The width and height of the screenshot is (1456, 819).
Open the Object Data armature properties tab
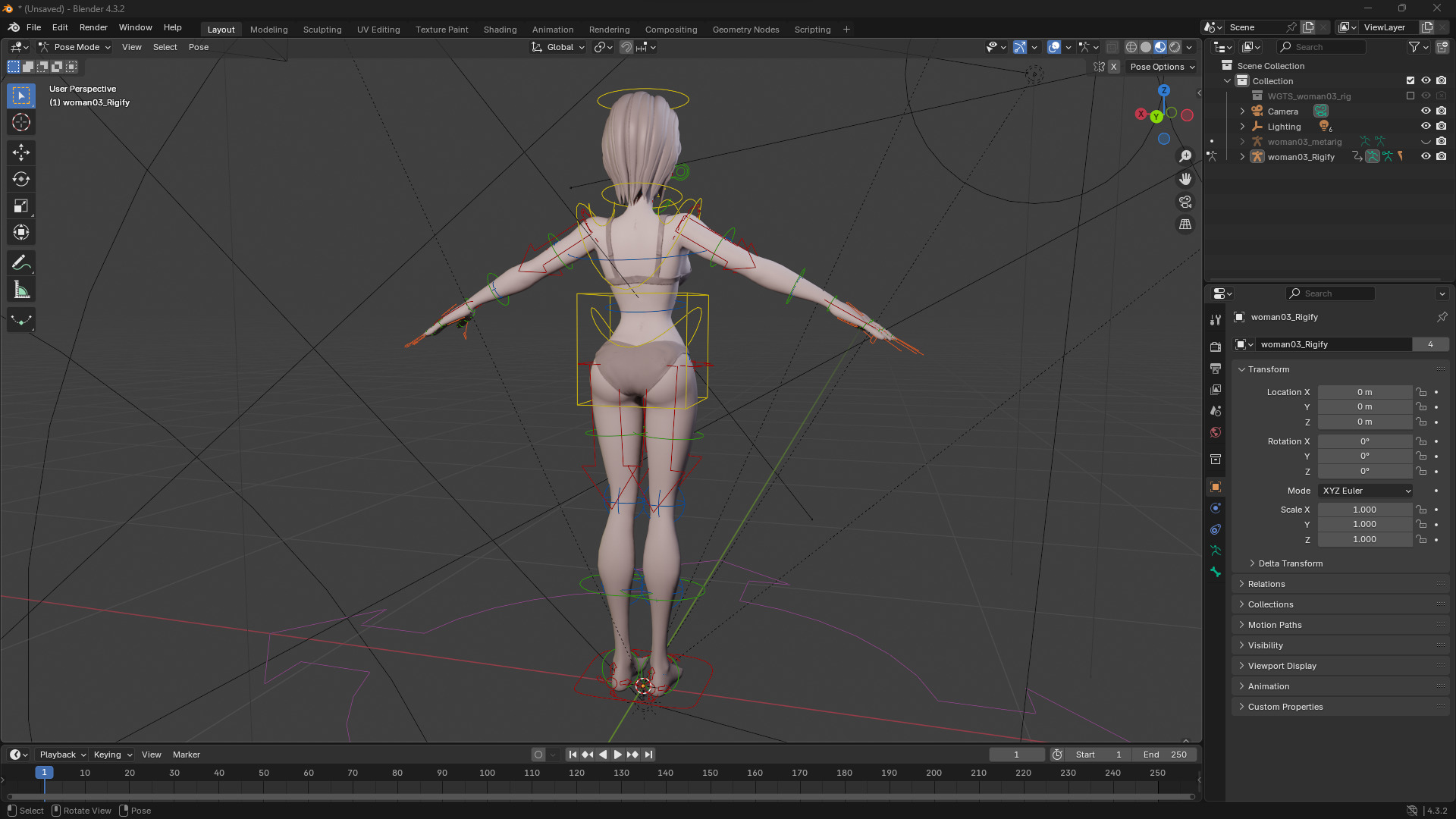click(1216, 551)
